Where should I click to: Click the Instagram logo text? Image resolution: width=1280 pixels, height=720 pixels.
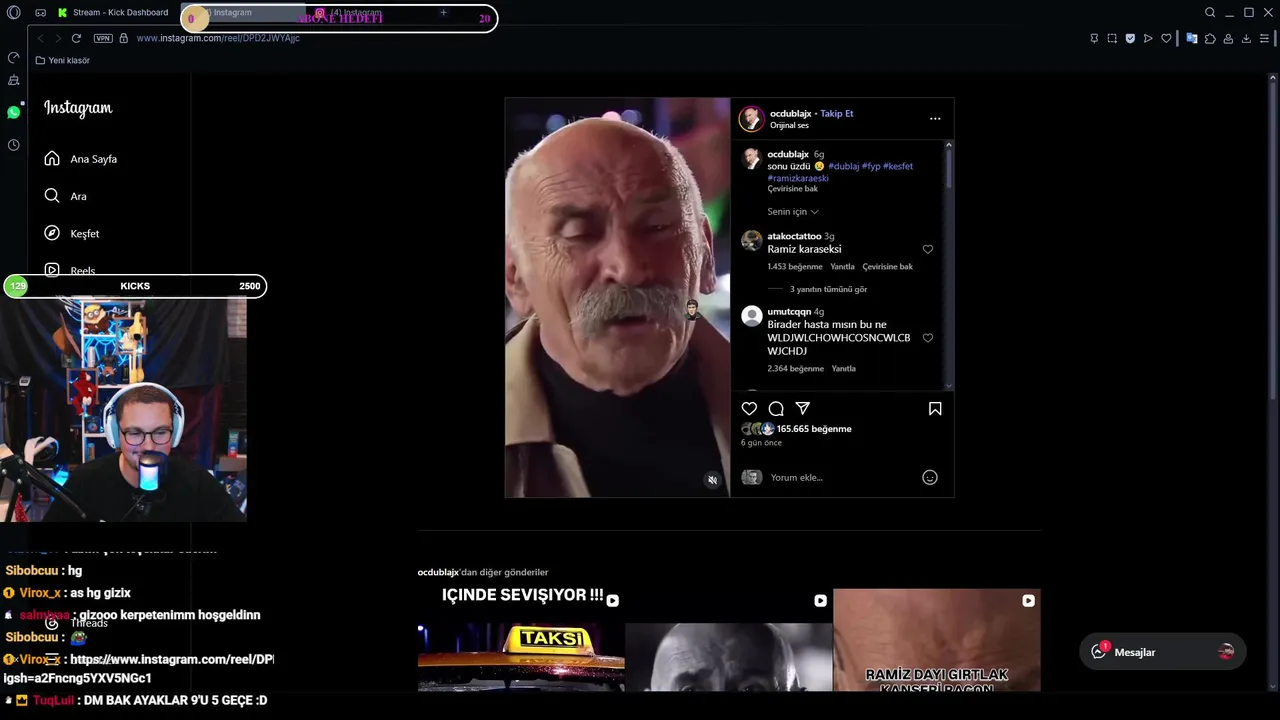point(78,108)
